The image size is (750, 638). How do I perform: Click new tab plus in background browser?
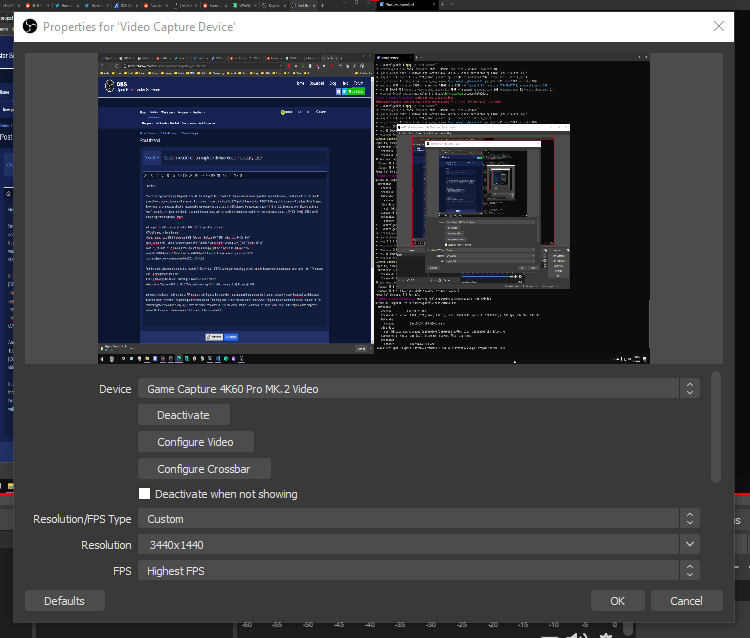point(322,5)
